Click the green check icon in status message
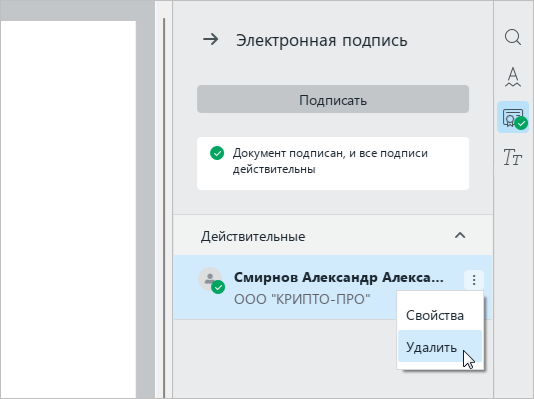Image resolution: width=534 pixels, height=399 pixels. (217, 153)
